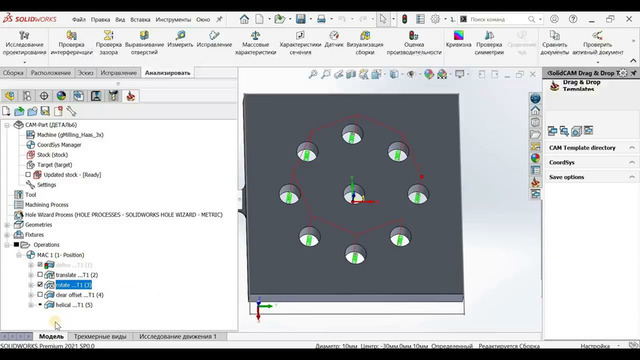The width and height of the screenshot is (640, 360).
Task: Show Кривизна display
Action: pos(458,39)
